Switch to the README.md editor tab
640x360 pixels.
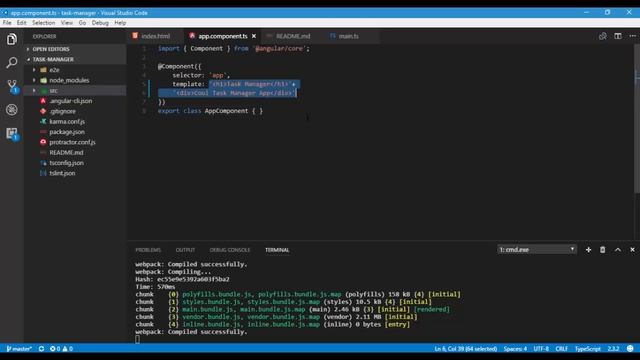point(293,36)
